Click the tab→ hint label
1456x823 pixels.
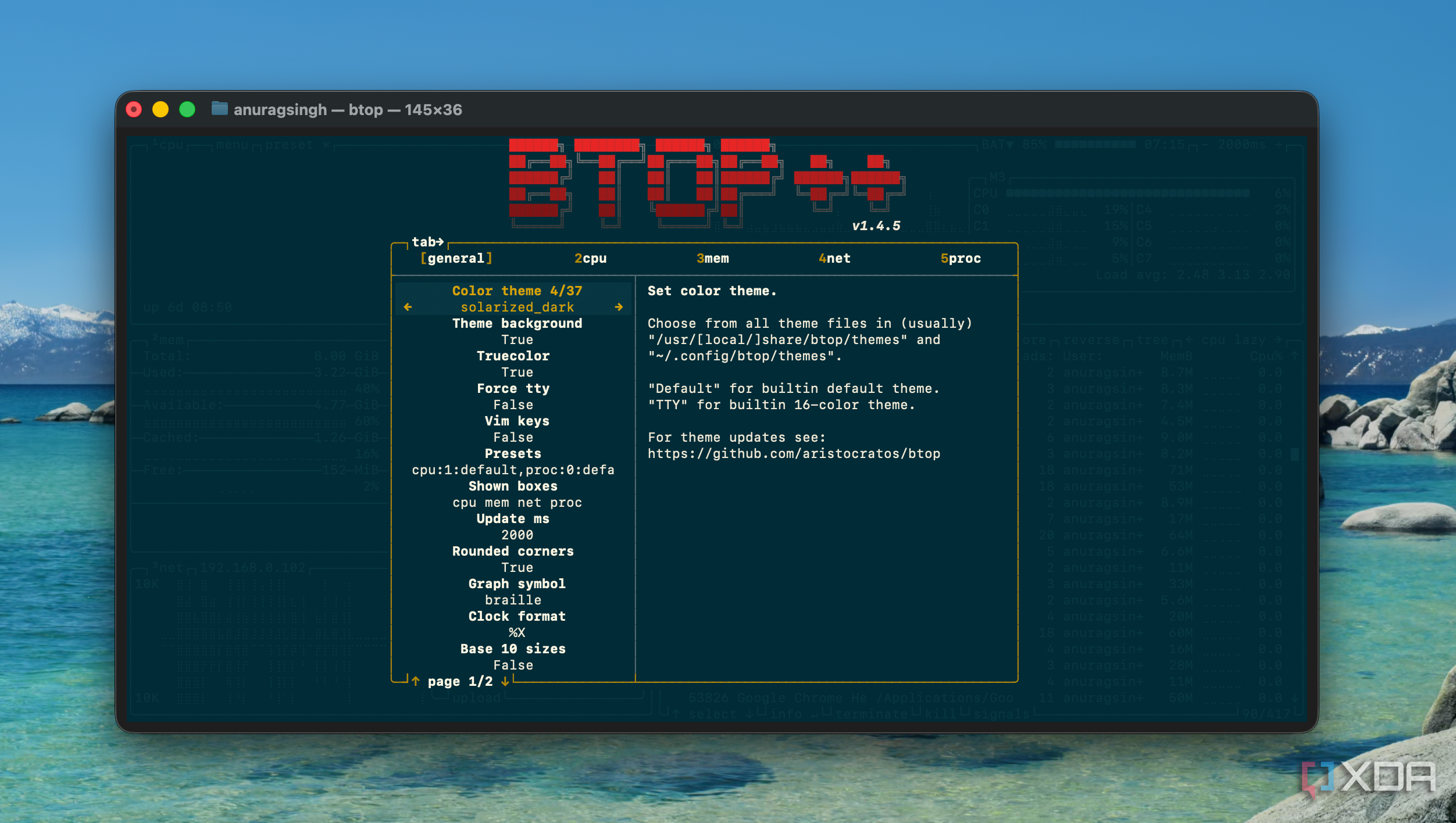427,242
